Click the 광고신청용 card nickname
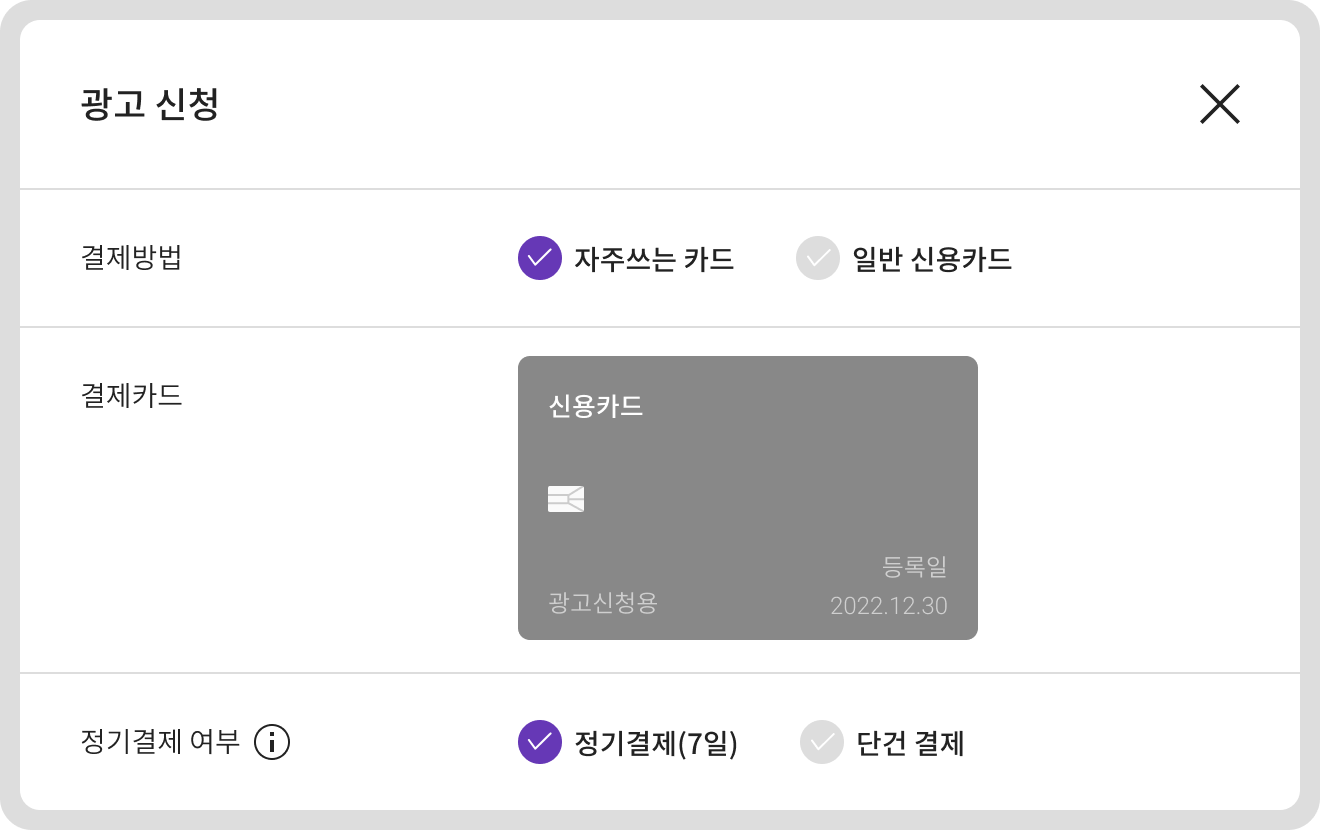 pyautogui.click(x=603, y=603)
